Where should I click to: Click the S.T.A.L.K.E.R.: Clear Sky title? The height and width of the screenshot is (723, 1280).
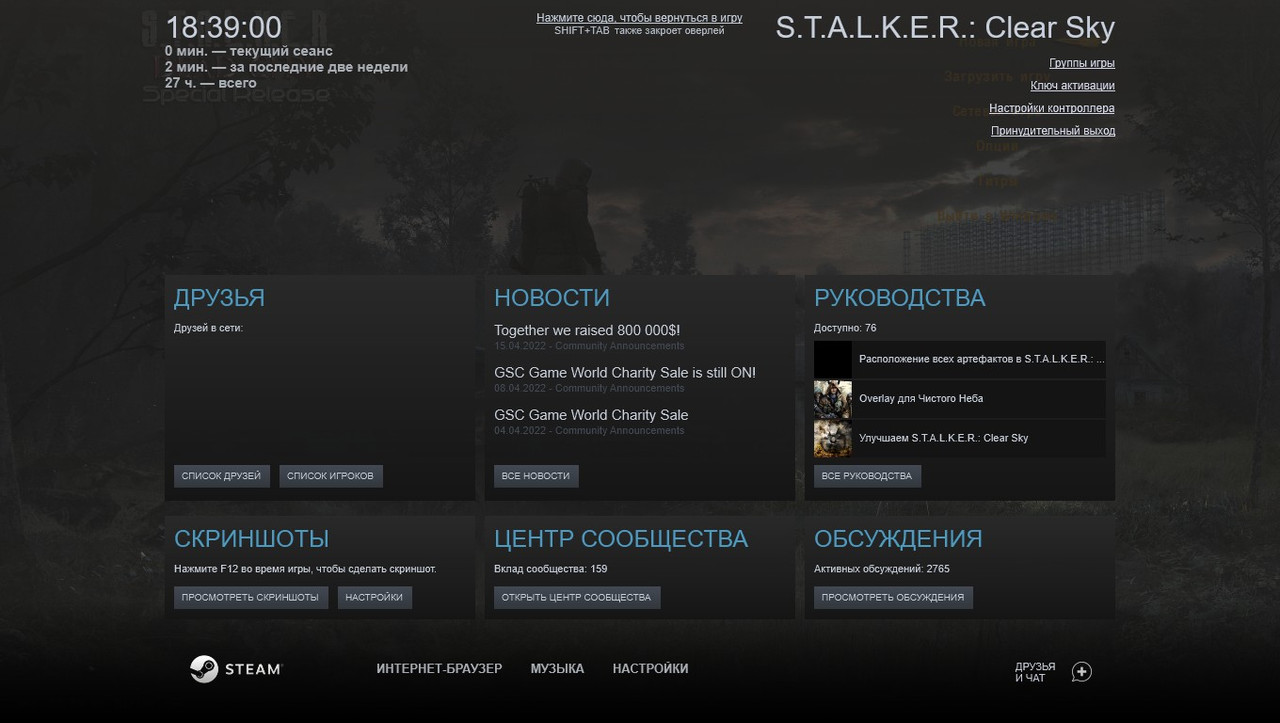click(x=945, y=28)
